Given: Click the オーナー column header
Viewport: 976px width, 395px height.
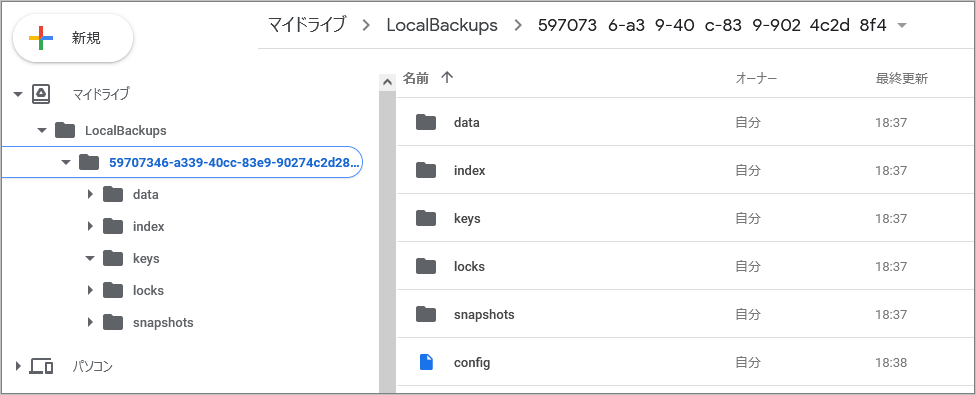Looking at the screenshot, I should [756, 79].
